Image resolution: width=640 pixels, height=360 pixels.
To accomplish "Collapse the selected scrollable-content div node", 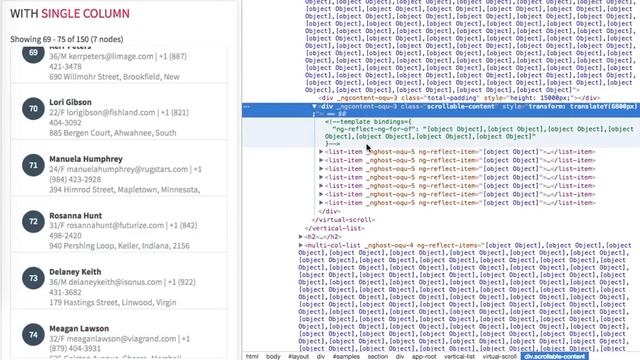I will (x=314, y=107).
